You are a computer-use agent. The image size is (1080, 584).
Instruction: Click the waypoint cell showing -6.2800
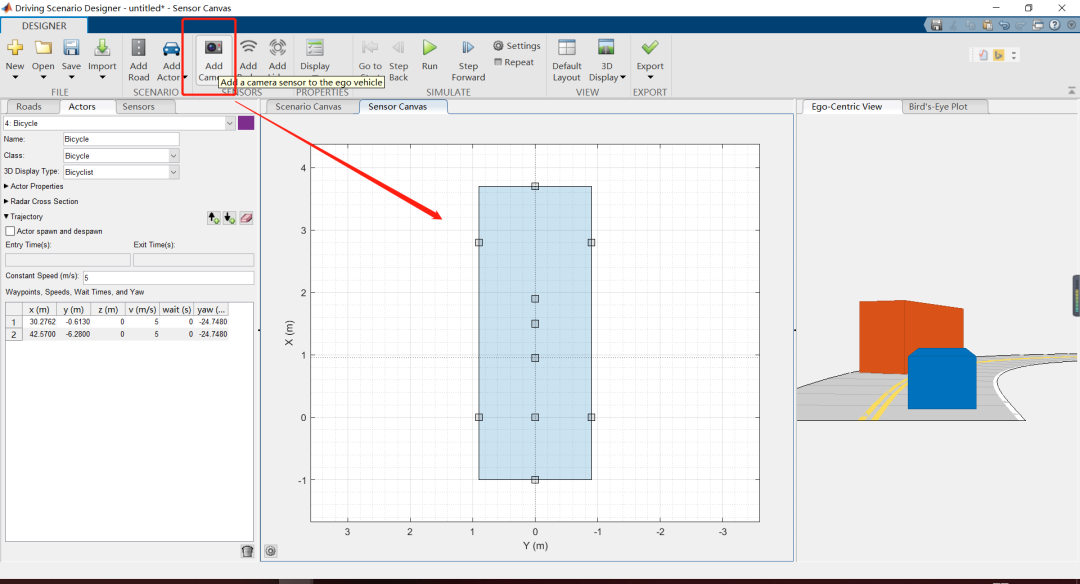pos(74,334)
